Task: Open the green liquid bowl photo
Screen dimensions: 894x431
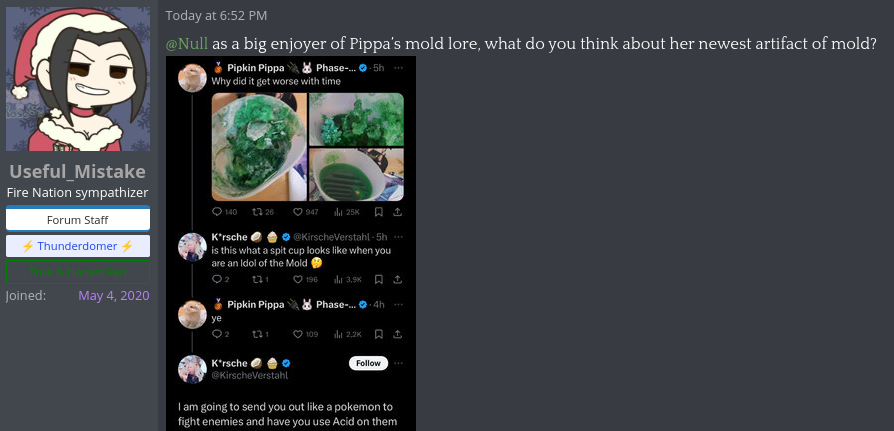Action: (x=356, y=175)
